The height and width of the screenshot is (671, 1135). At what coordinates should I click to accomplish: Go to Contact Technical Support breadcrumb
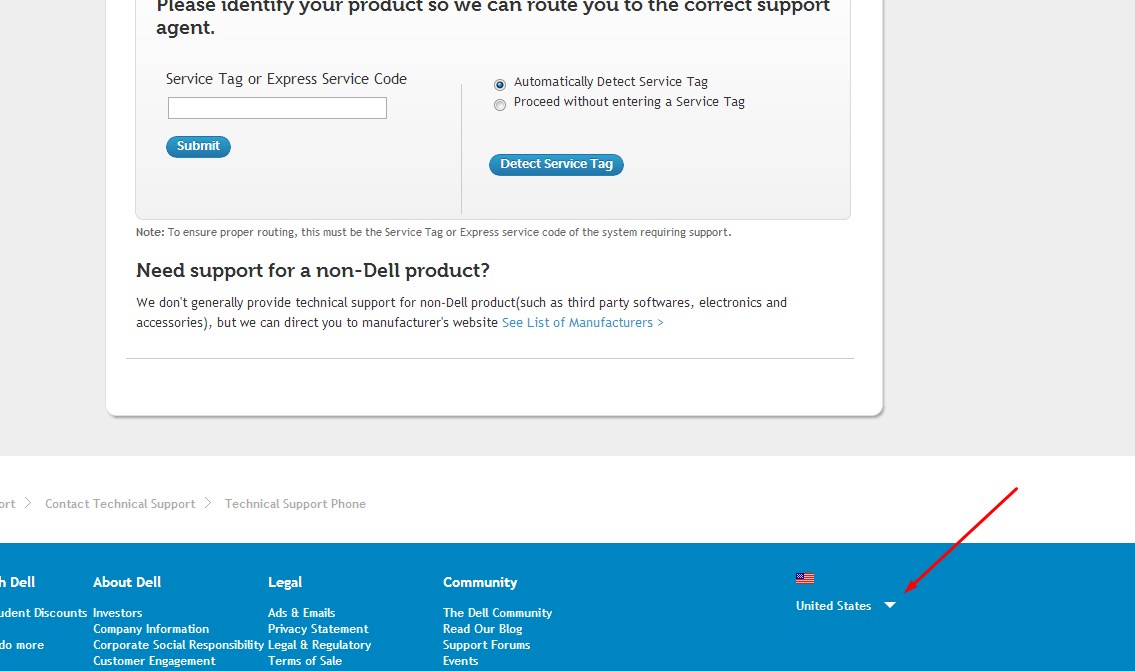pyautogui.click(x=120, y=504)
